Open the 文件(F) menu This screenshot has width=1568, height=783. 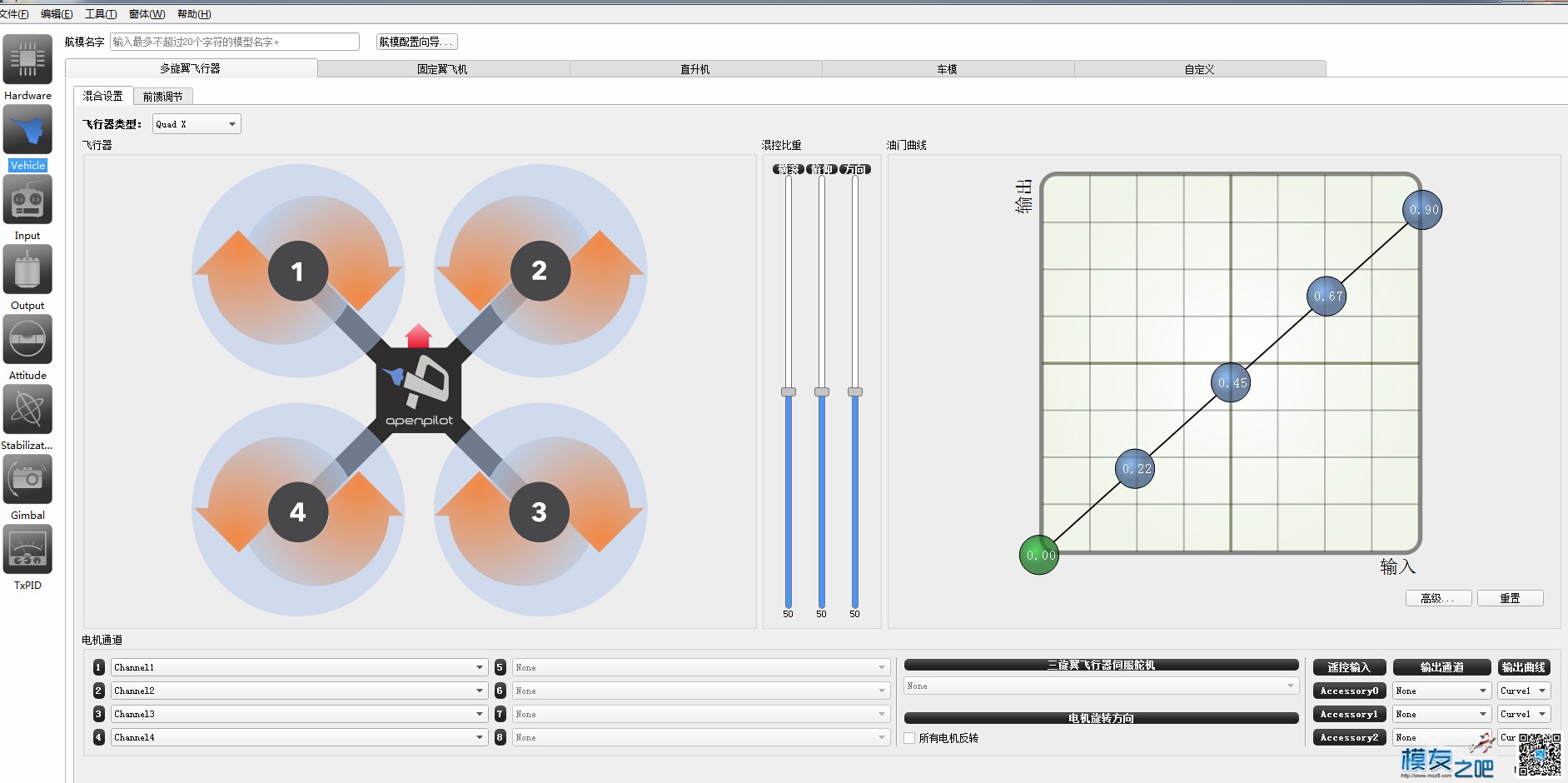14,14
